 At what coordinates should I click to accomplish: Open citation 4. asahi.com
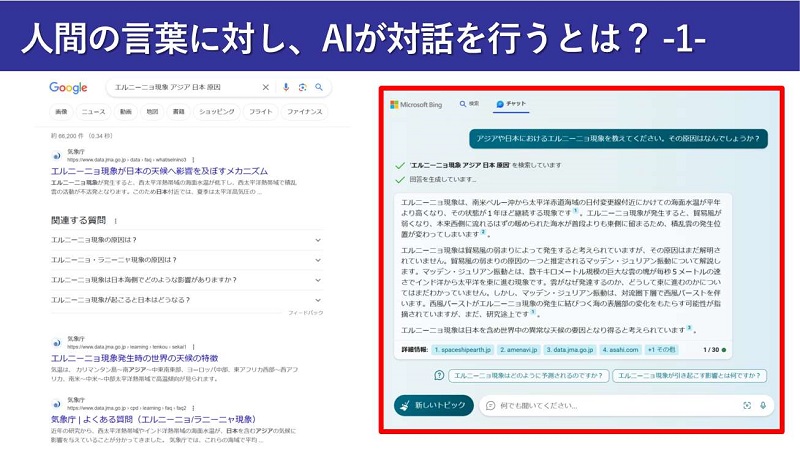click(620, 350)
